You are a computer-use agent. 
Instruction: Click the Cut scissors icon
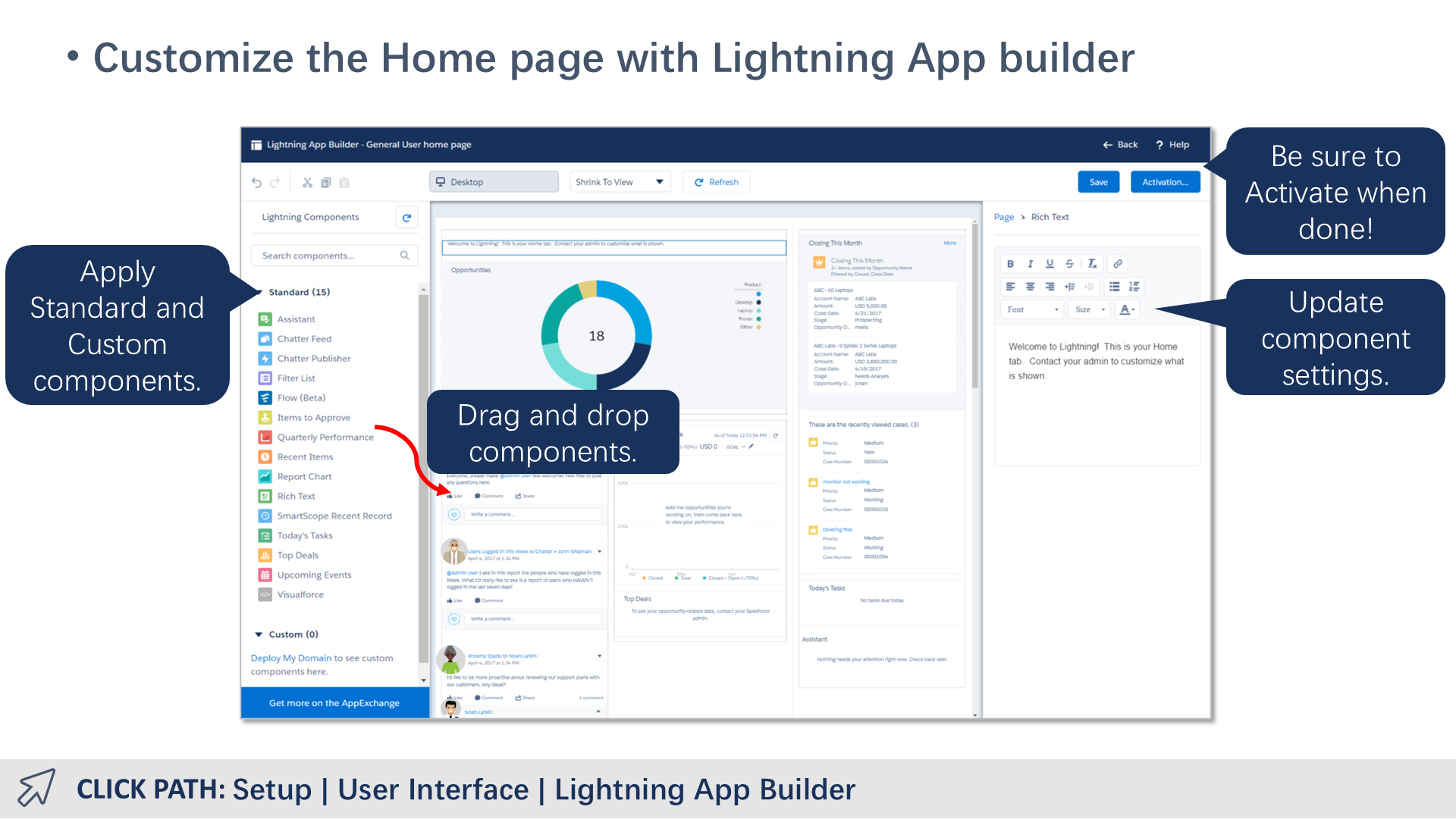[x=307, y=183]
